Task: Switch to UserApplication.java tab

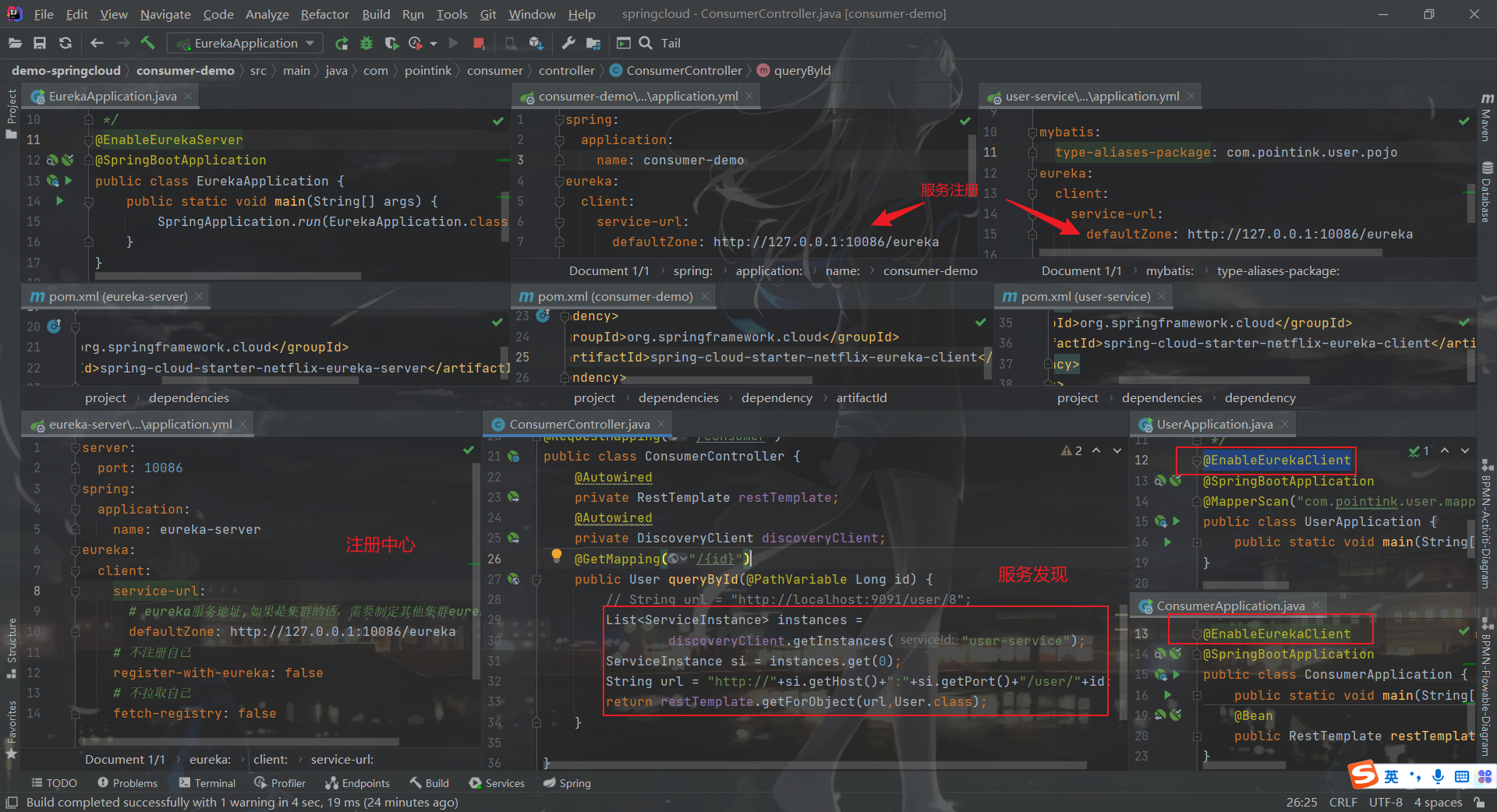Action: (1214, 425)
